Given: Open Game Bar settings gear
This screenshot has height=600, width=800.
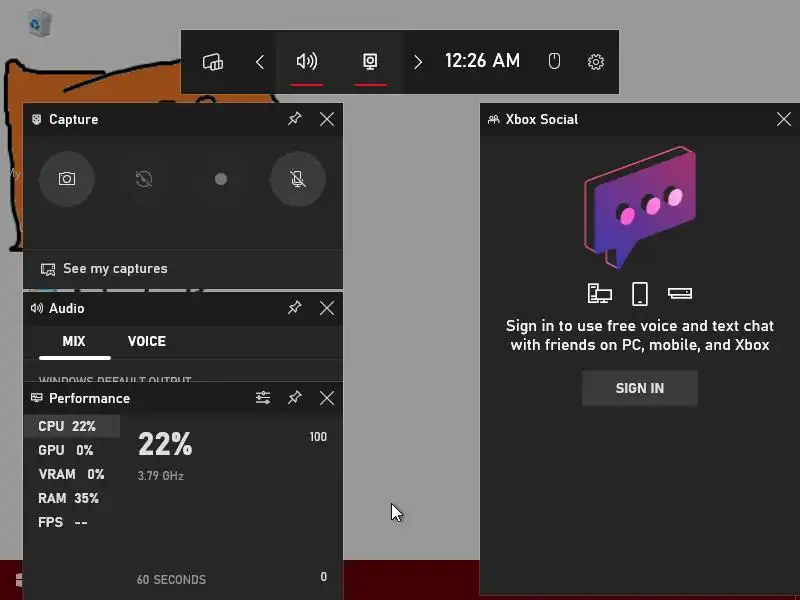Looking at the screenshot, I should click(x=596, y=62).
